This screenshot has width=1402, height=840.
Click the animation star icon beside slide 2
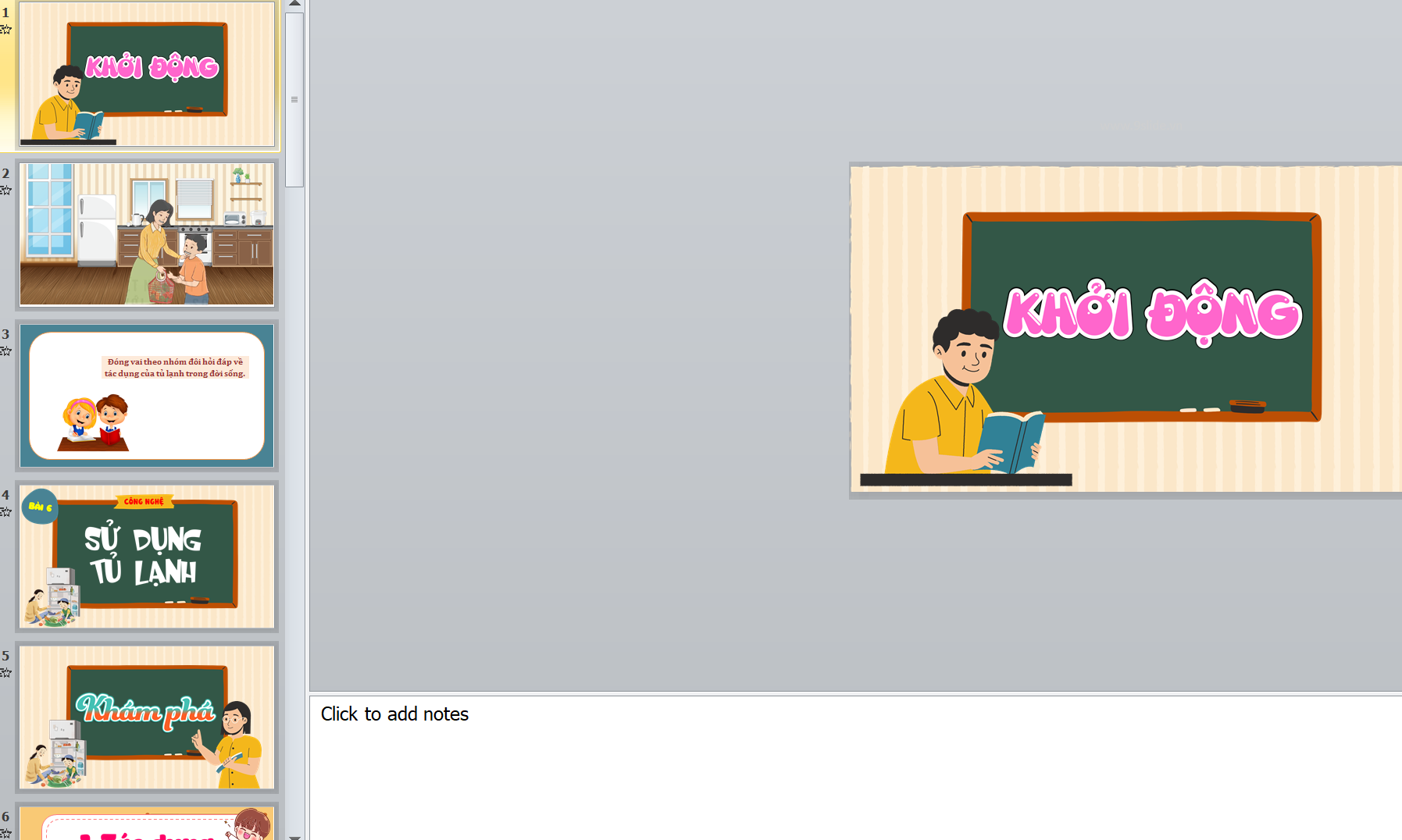coord(5,190)
